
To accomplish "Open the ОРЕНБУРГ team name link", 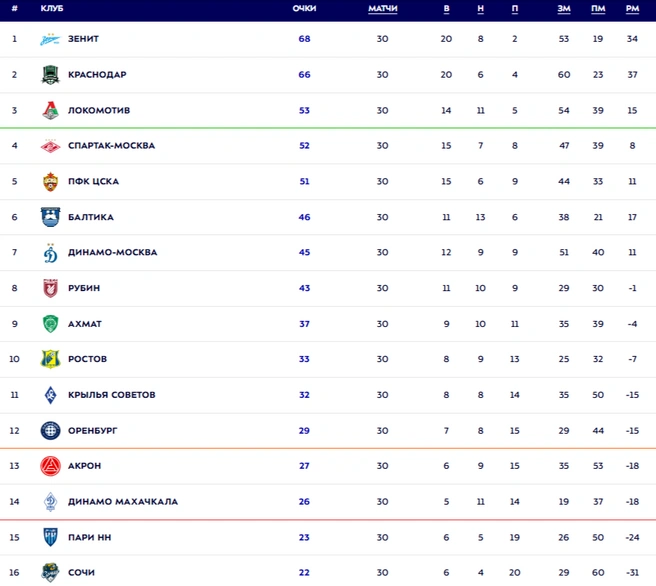I will click(92, 431).
